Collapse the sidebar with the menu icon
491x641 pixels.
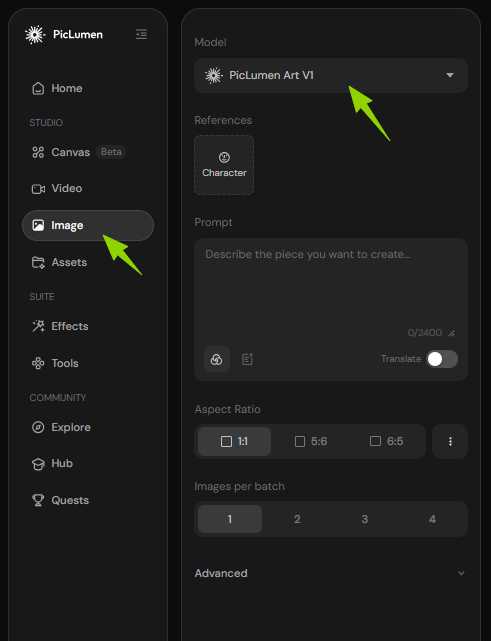coord(141,34)
